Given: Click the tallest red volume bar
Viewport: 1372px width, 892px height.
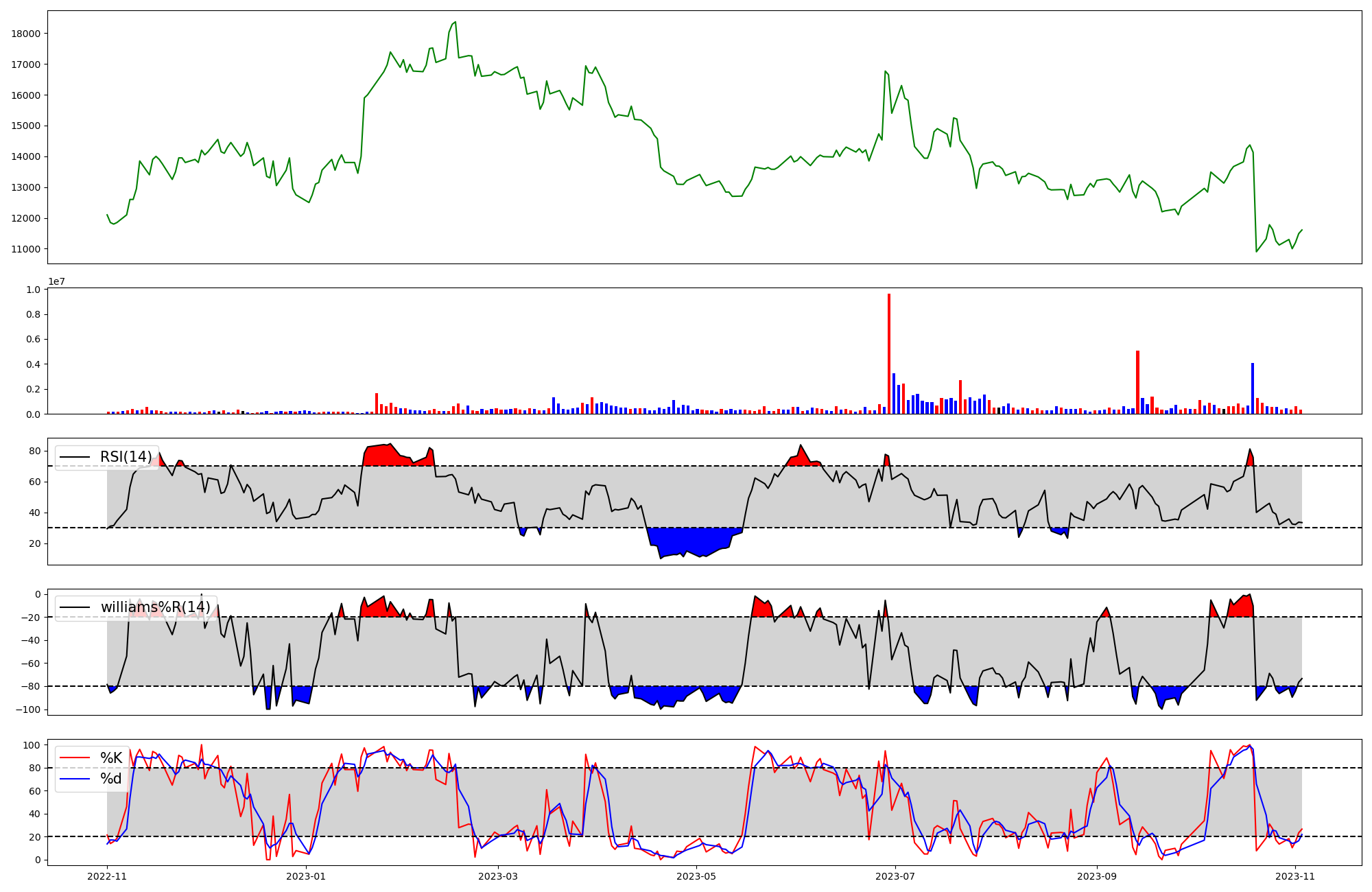Looking at the screenshot, I should (x=889, y=354).
